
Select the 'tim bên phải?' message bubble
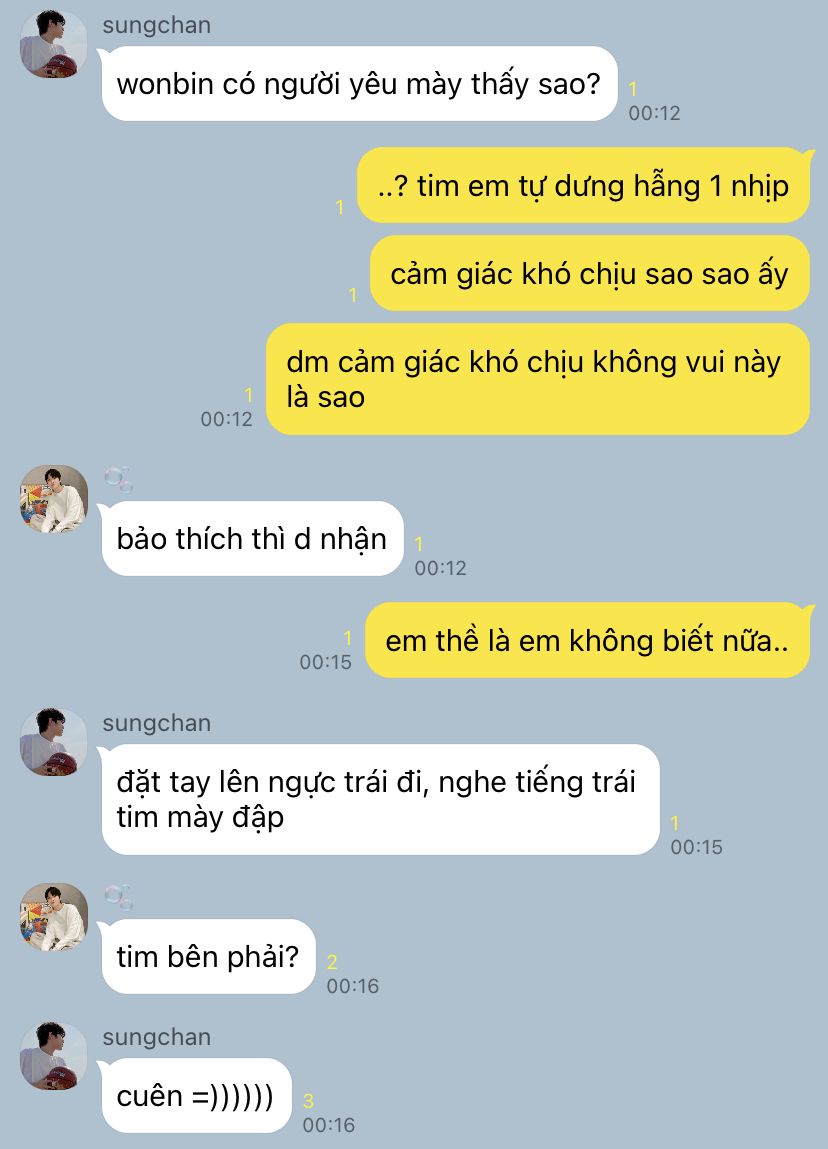tap(208, 956)
